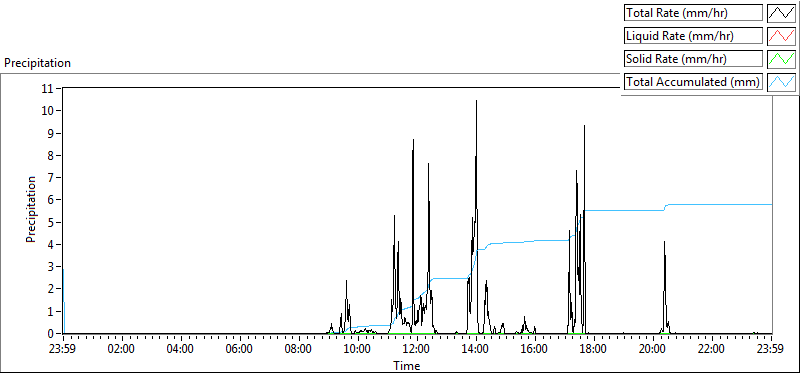
Task: Click the Time x-axis label
Action: click(407, 366)
